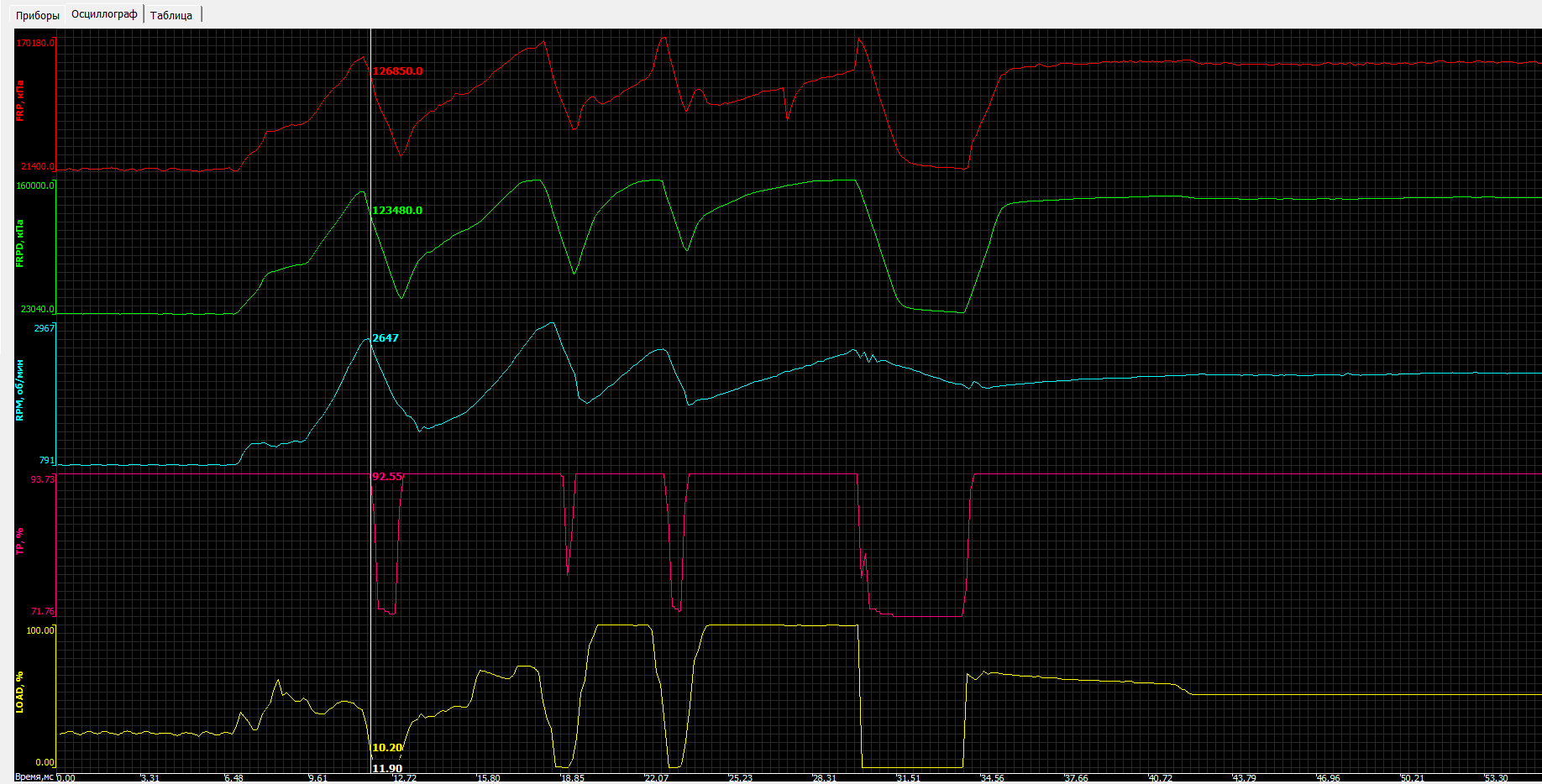Click the RPM, об/мин axis label
1542x784 pixels.
coord(20,390)
